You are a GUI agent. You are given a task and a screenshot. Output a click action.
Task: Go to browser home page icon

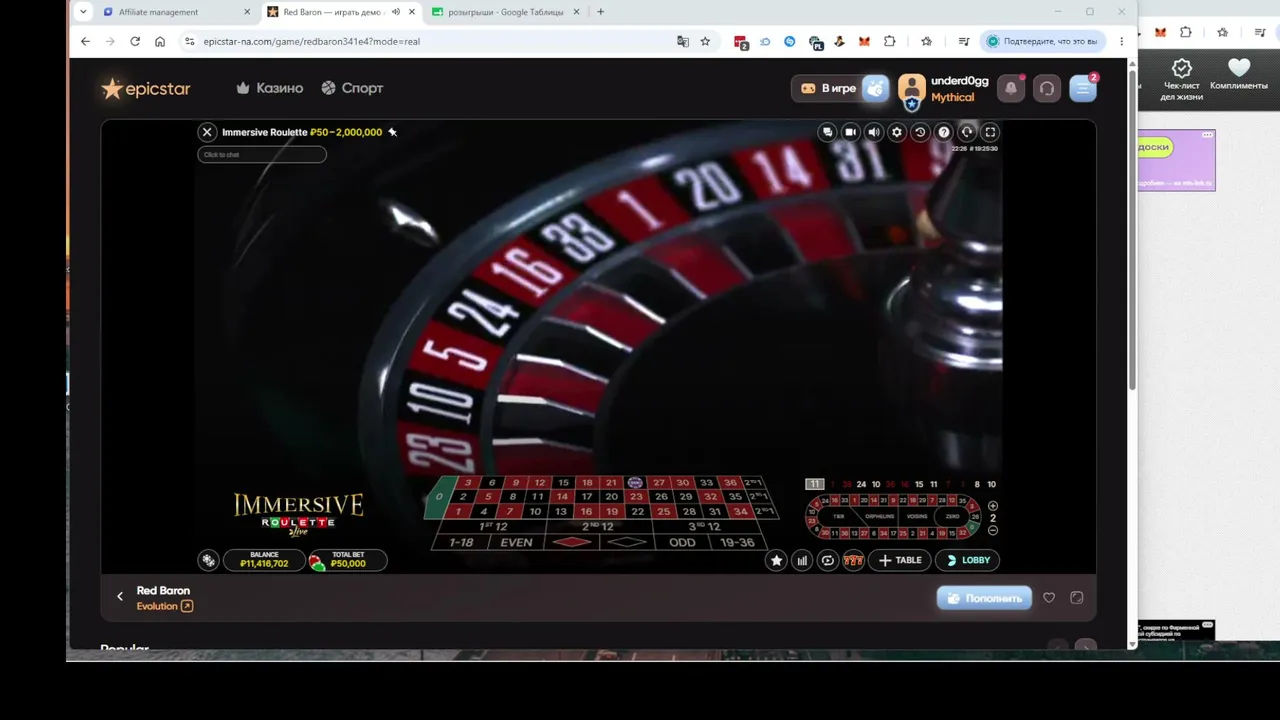pos(160,41)
